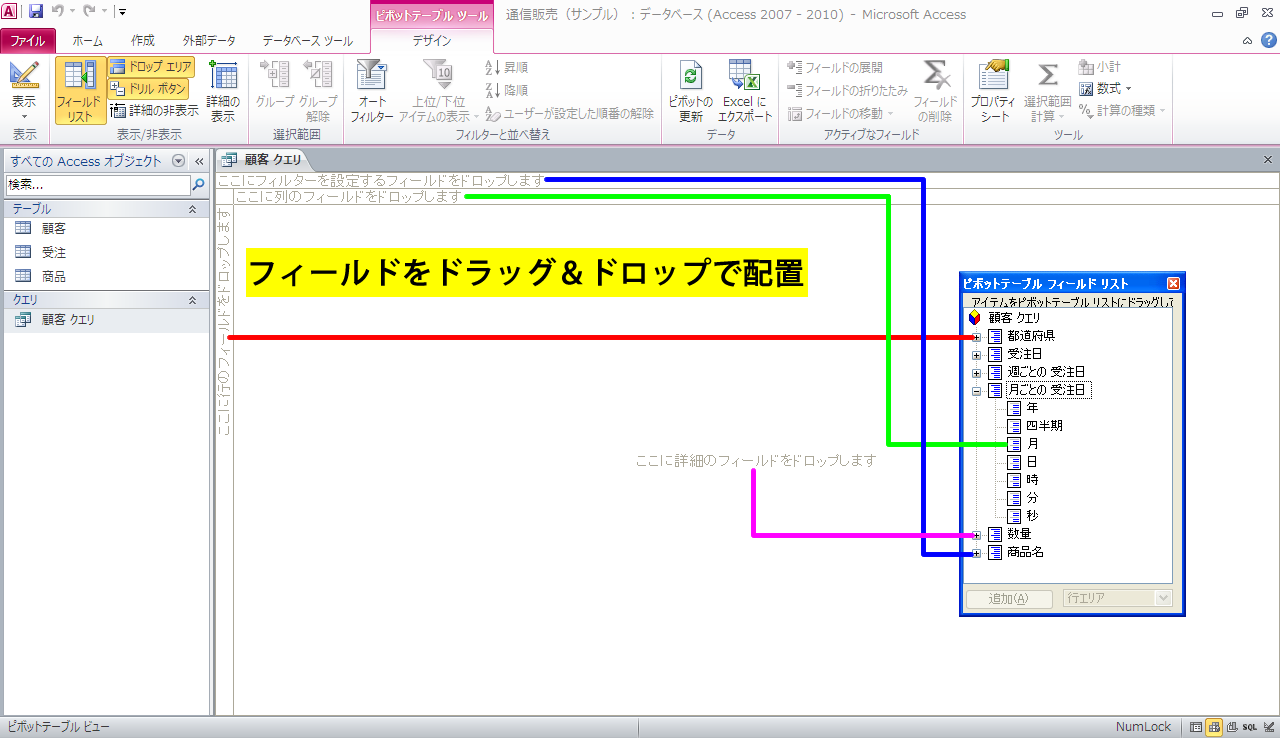
Task: Click the ピボットの更新 refresh icon
Action: [x=690, y=91]
